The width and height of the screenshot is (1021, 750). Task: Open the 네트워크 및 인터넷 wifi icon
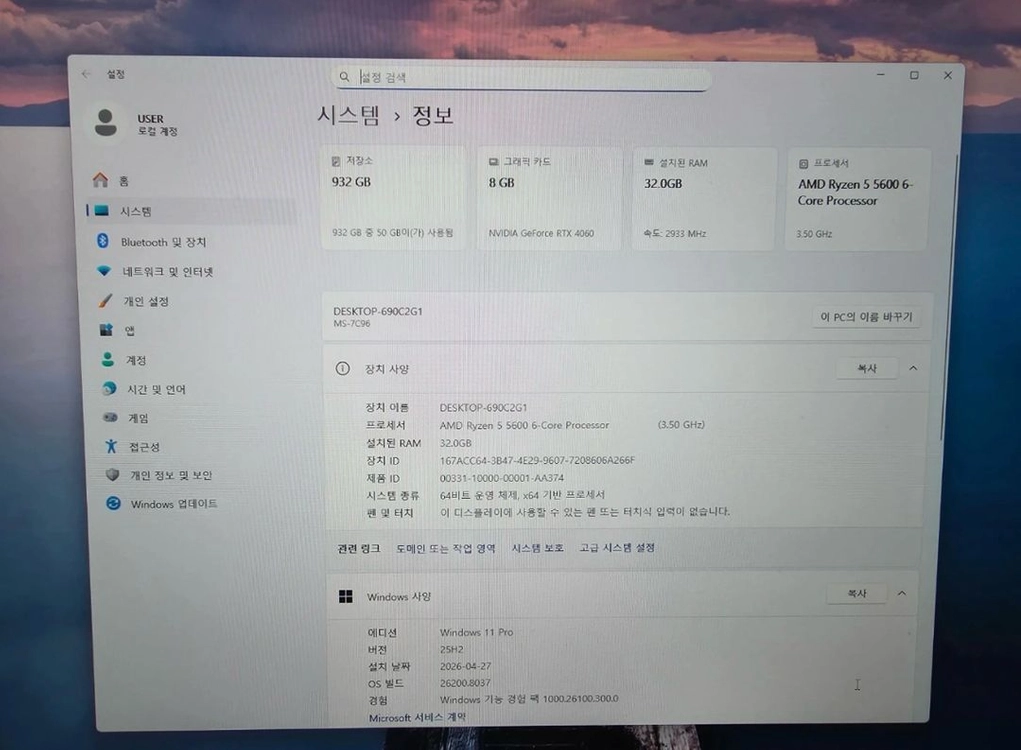pyautogui.click(x=104, y=270)
